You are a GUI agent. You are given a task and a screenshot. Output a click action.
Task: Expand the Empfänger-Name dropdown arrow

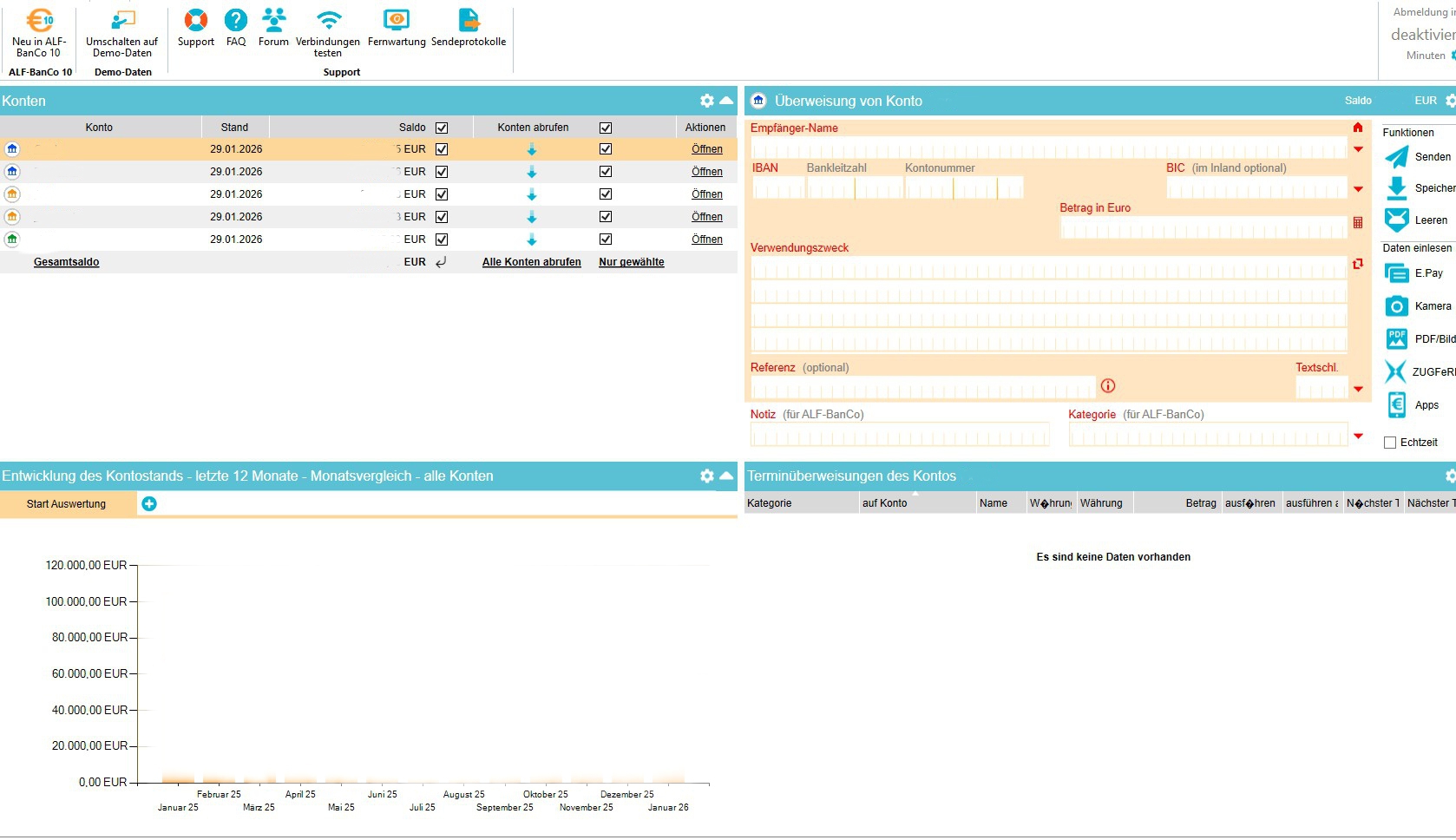[x=1358, y=149]
